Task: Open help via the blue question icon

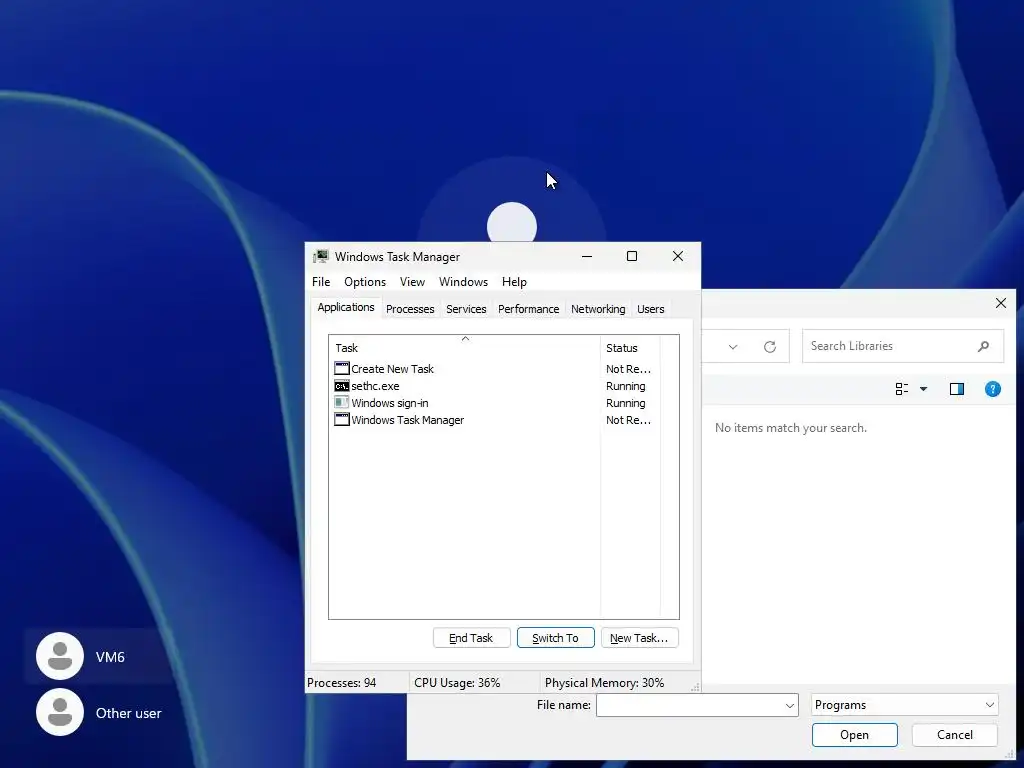Action: pyautogui.click(x=993, y=389)
